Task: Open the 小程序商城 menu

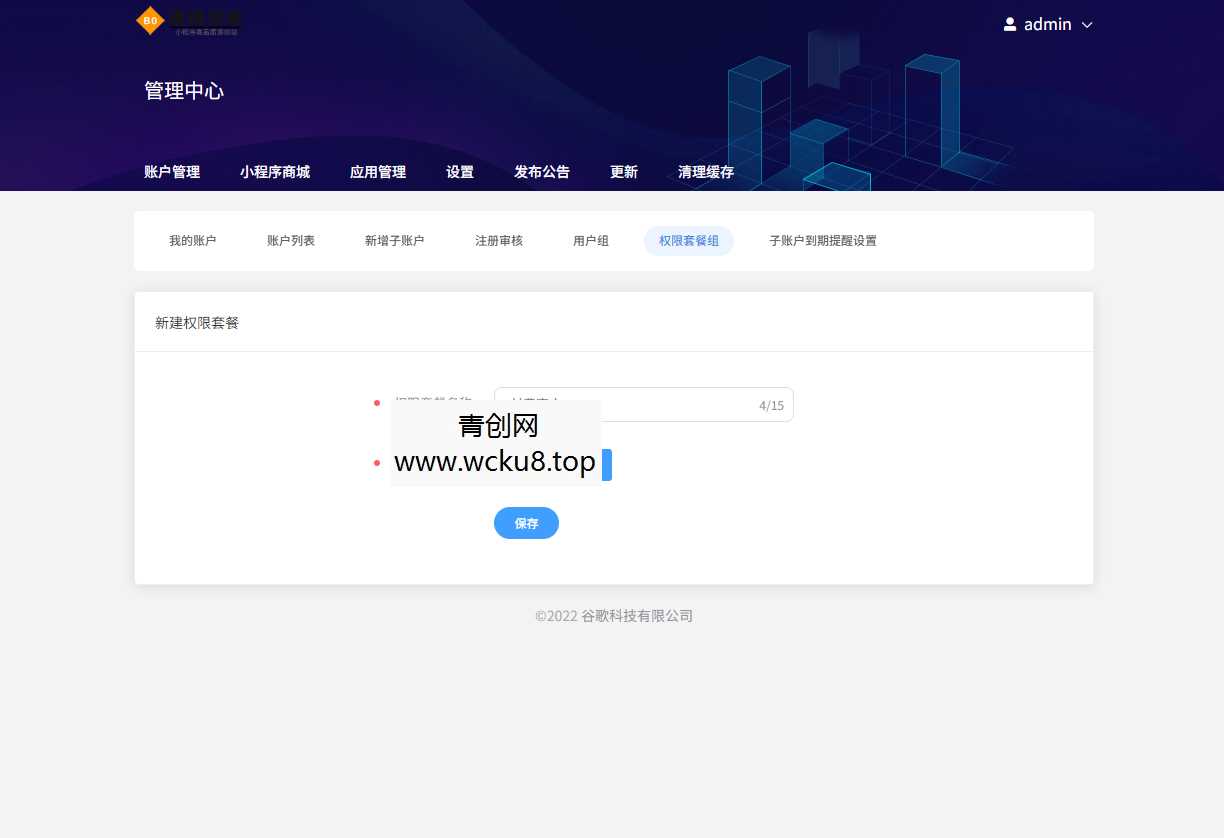Action: point(276,171)
